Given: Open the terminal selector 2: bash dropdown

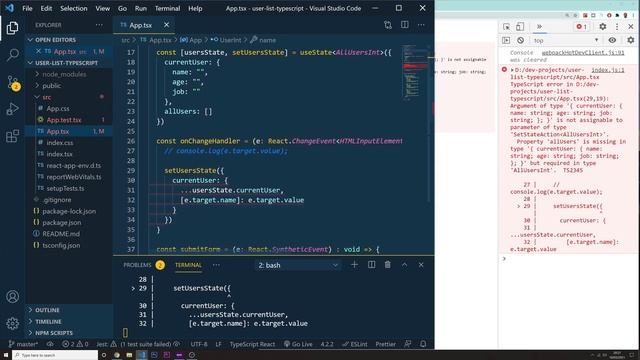Looking at the screenshot, I should [x=298, y=265].
